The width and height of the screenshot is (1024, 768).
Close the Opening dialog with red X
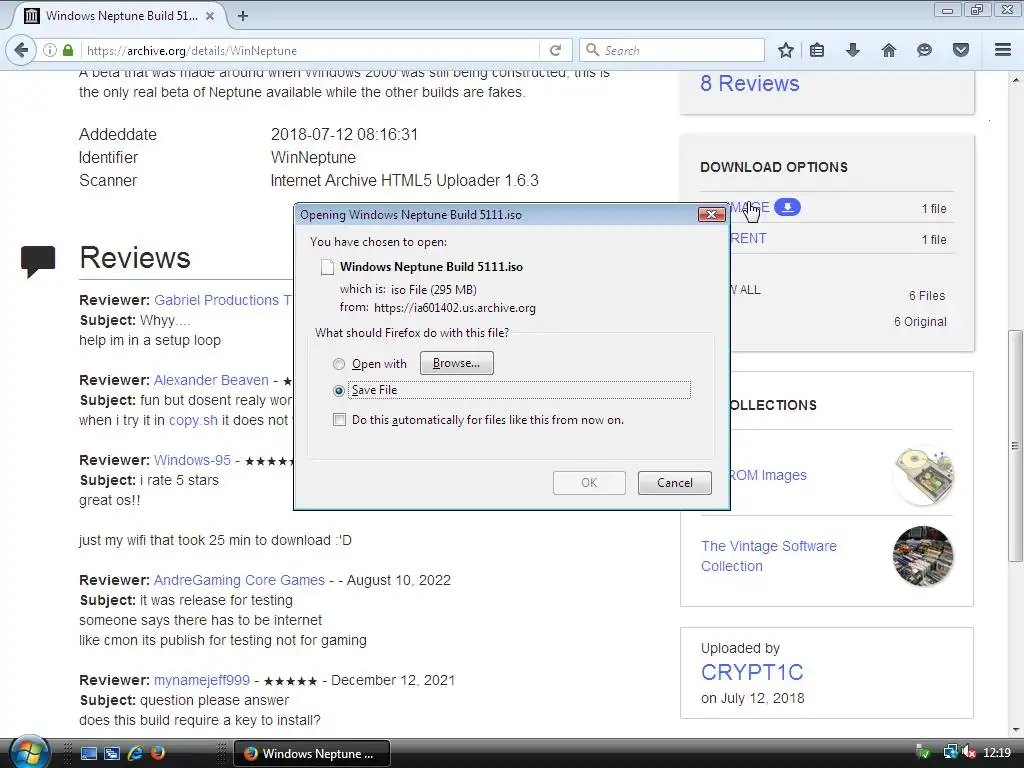(x=711, y=214)
